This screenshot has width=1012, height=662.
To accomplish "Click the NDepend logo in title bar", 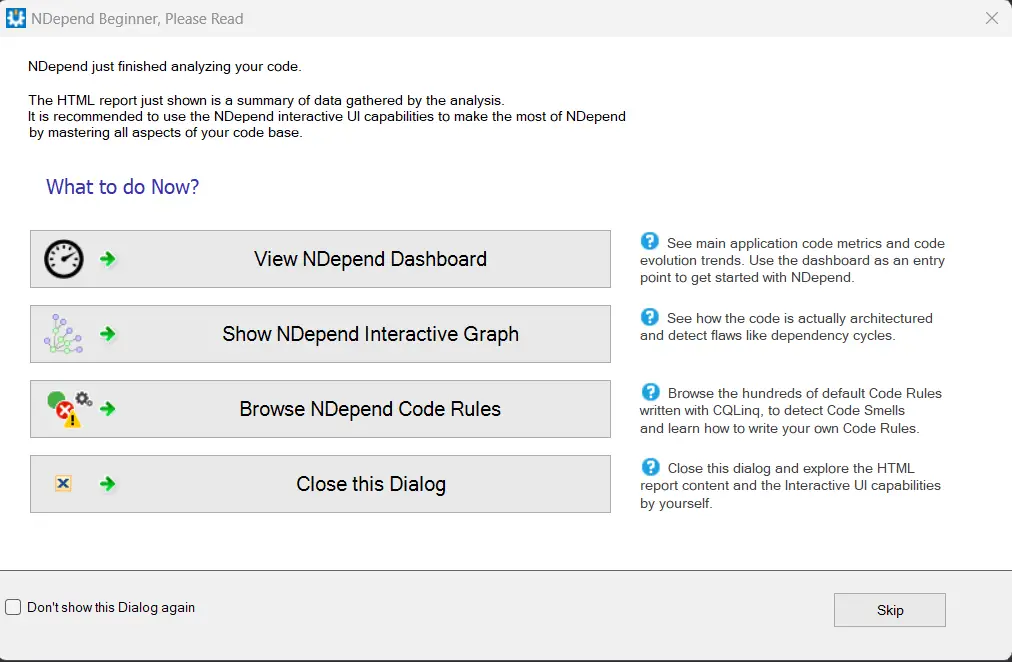I will click(x=15, y=18).
